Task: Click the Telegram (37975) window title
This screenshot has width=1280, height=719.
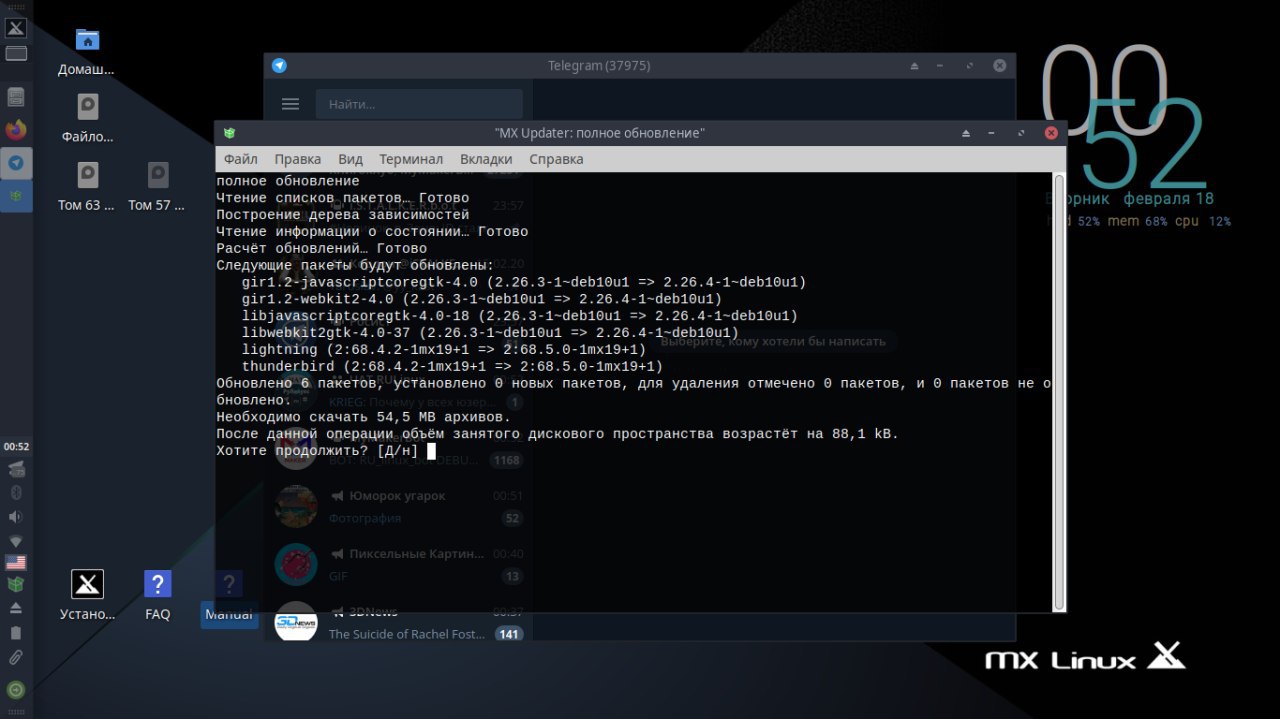Action: point(599,66)
